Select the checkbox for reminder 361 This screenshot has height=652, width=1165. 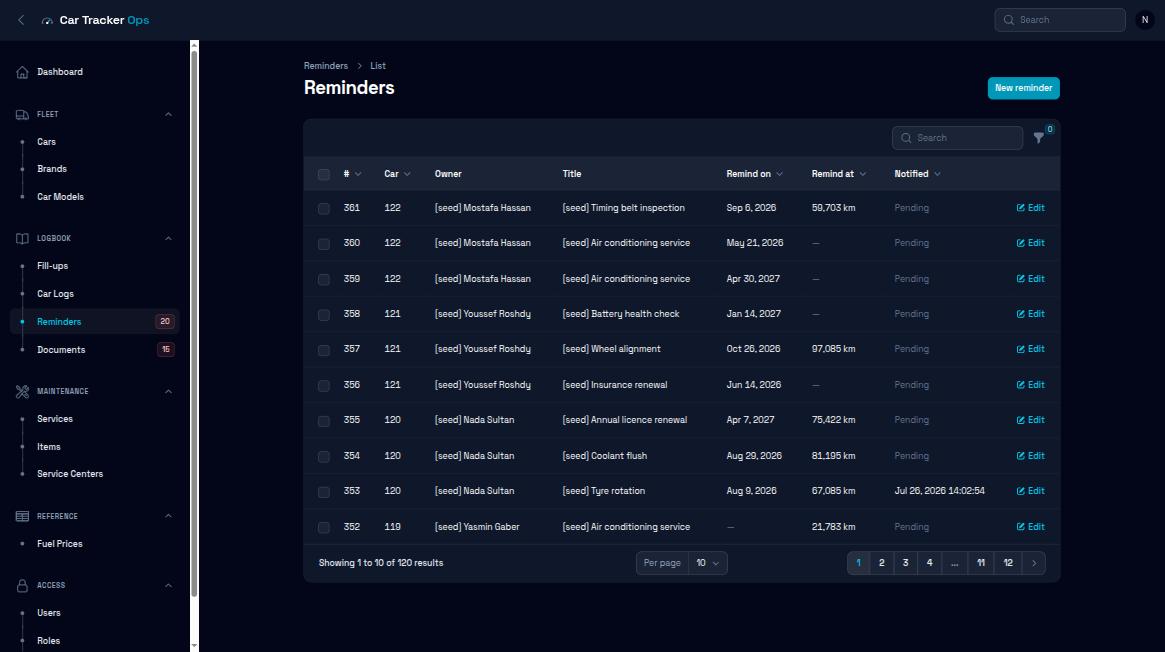pos(323,209)
